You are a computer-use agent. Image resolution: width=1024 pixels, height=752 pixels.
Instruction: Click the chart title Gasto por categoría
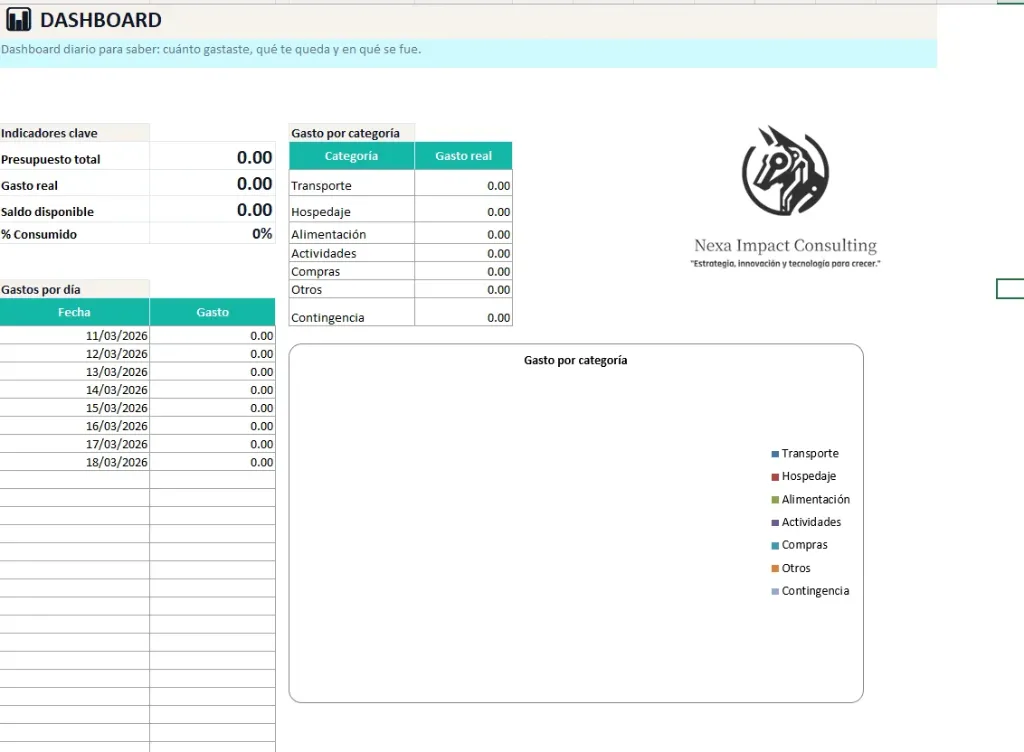click(575, 360)
